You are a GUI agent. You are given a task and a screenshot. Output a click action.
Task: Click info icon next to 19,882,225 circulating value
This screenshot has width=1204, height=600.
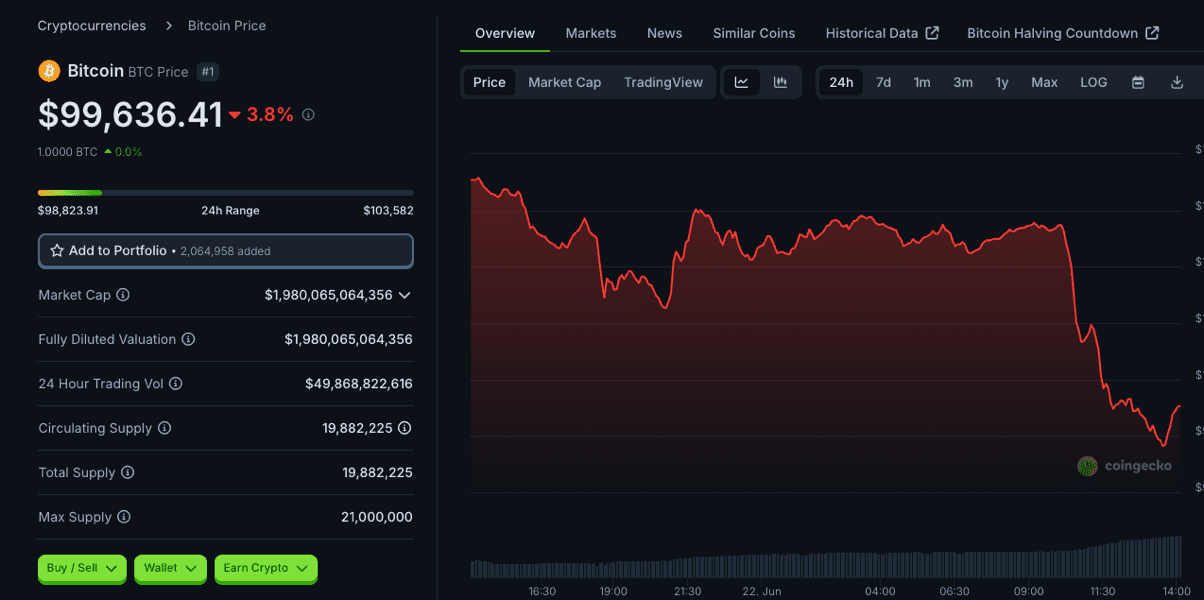404,428
